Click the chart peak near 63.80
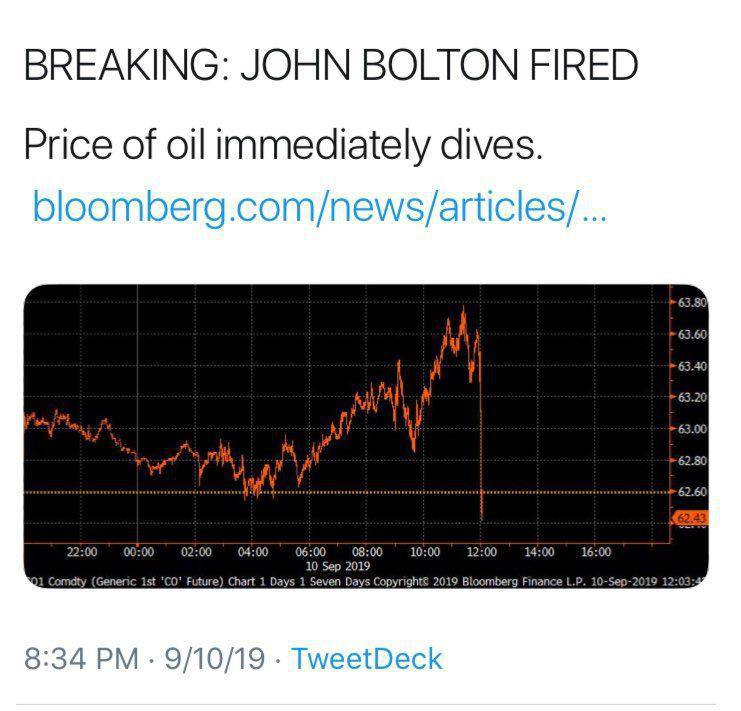741x711 pixels. click(x=463, y=314)
